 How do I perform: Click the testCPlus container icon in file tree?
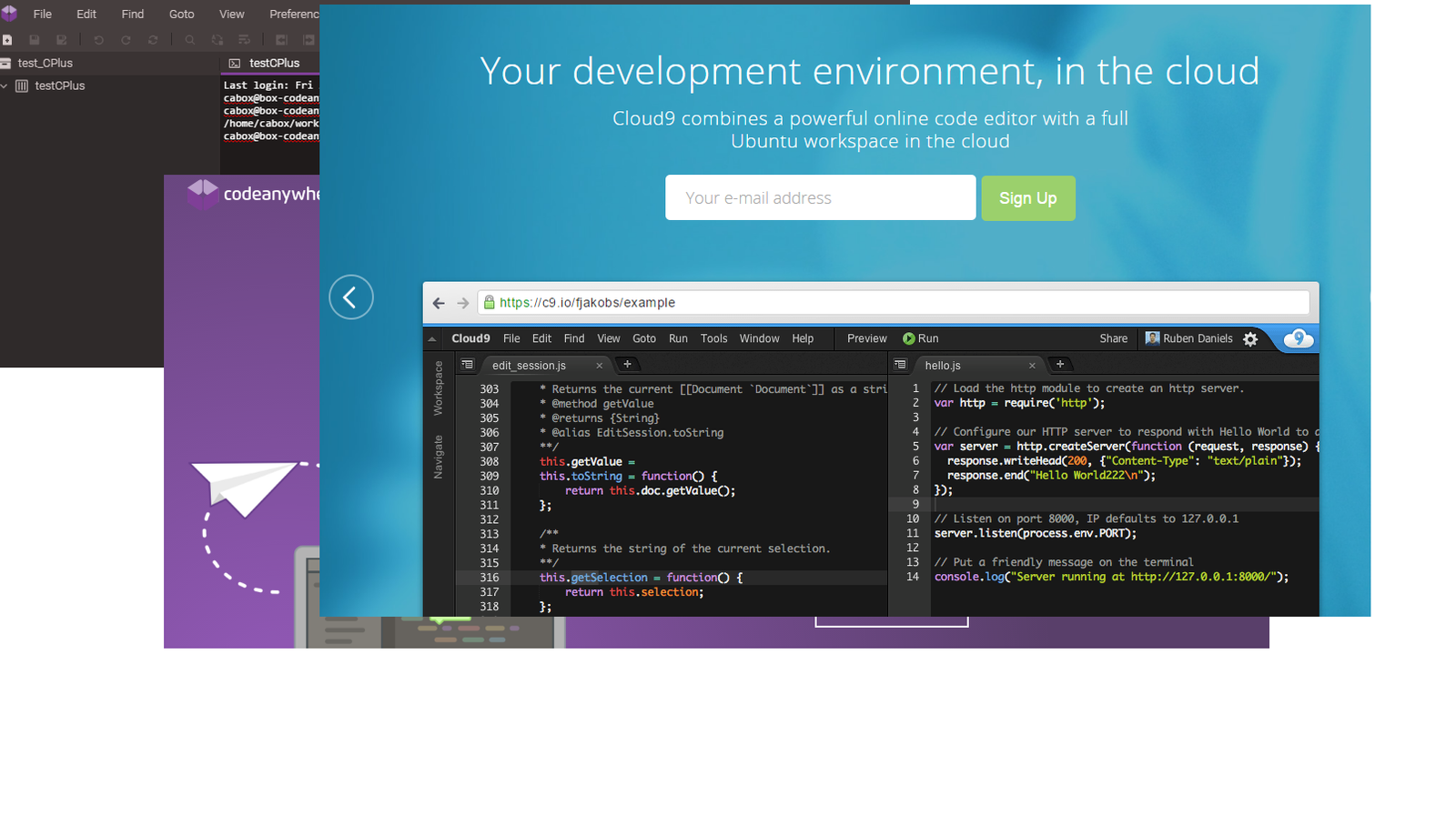pos(22,86)
